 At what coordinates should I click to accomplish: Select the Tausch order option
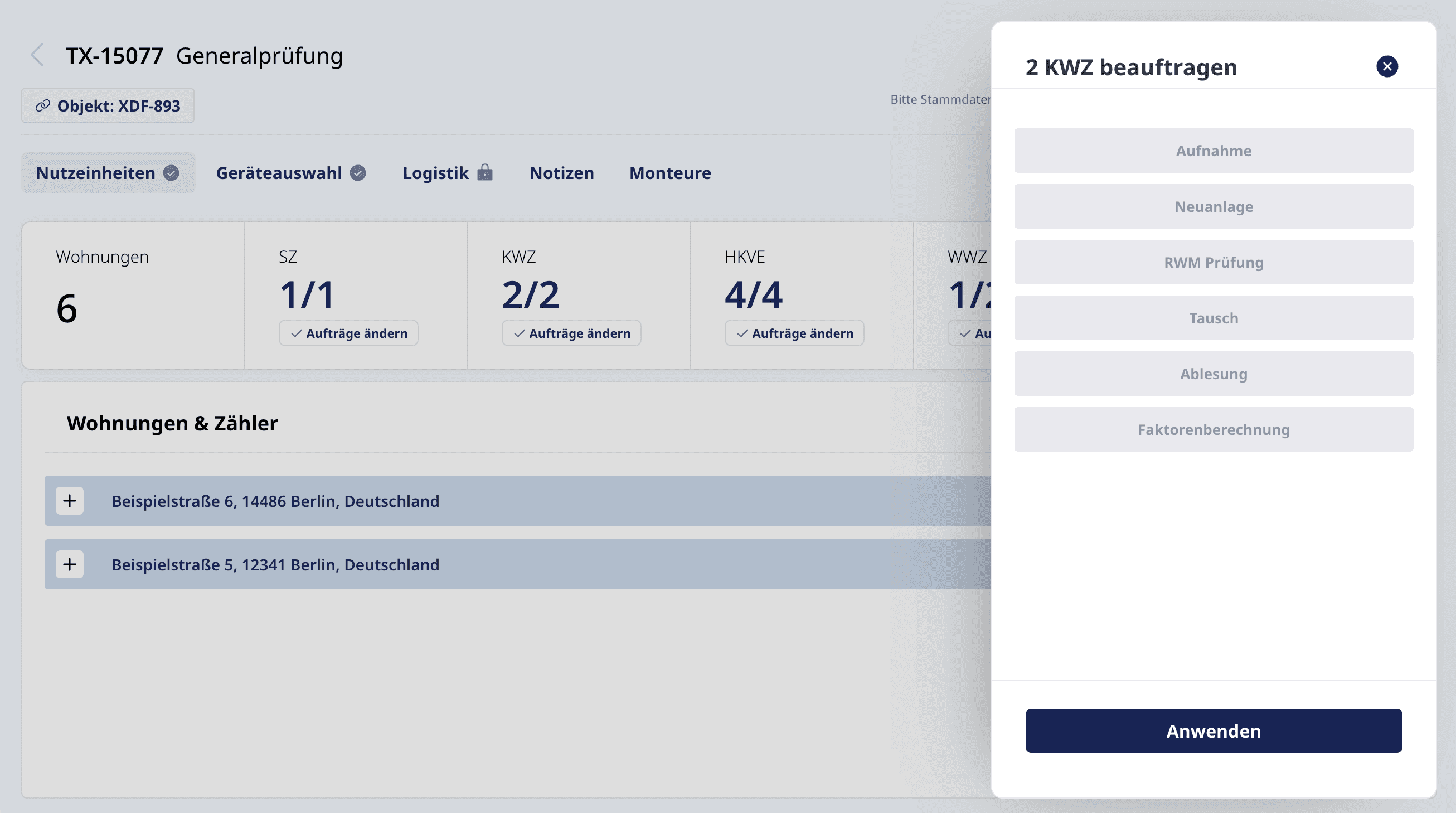(x=1213, y=318)
